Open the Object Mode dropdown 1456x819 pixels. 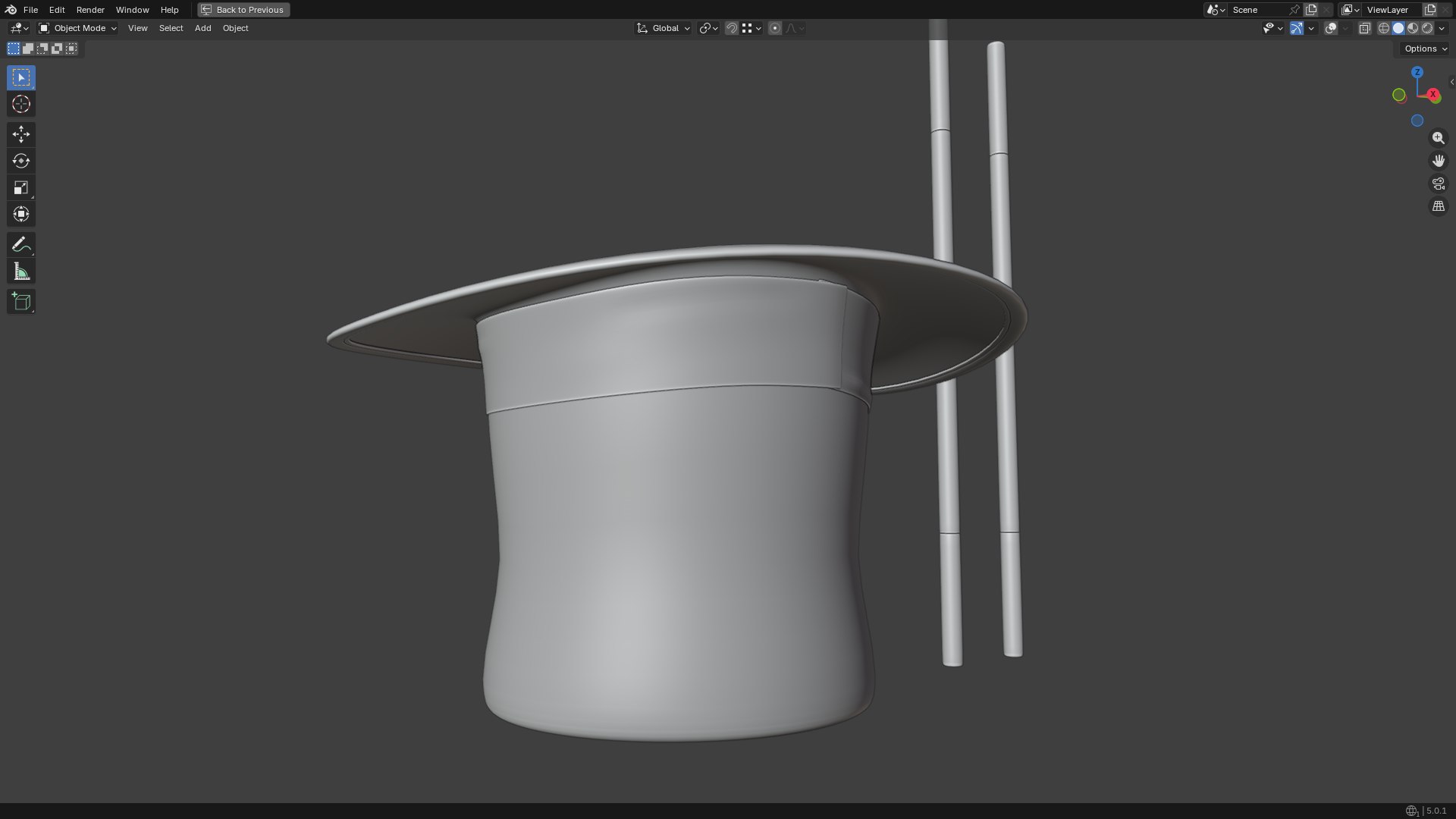coord(78,28)
